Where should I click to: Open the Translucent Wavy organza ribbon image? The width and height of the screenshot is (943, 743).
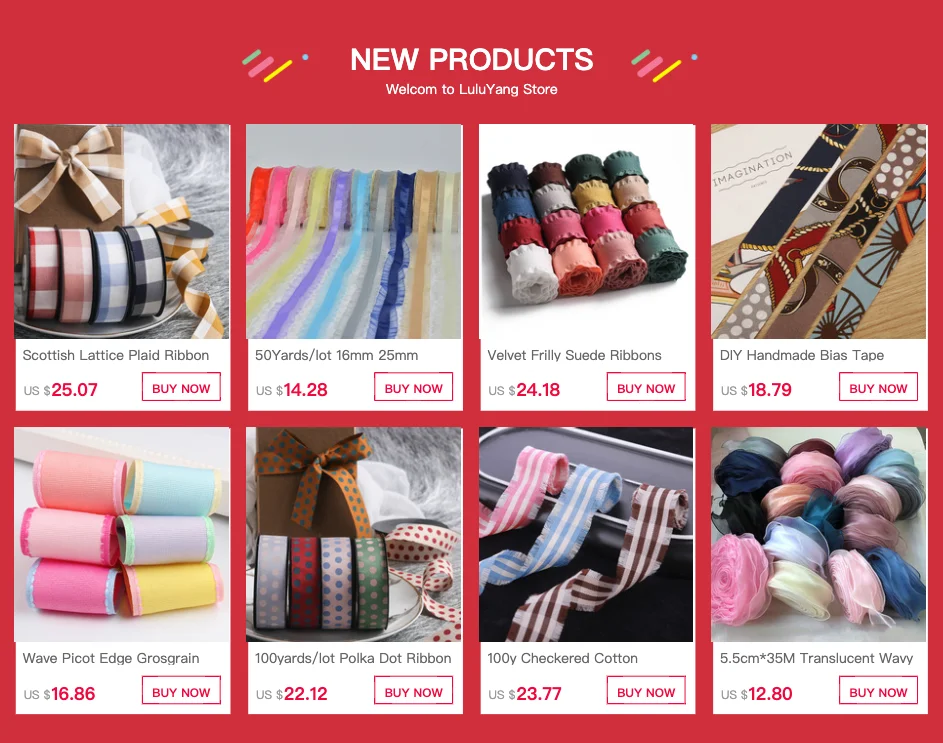819,535
